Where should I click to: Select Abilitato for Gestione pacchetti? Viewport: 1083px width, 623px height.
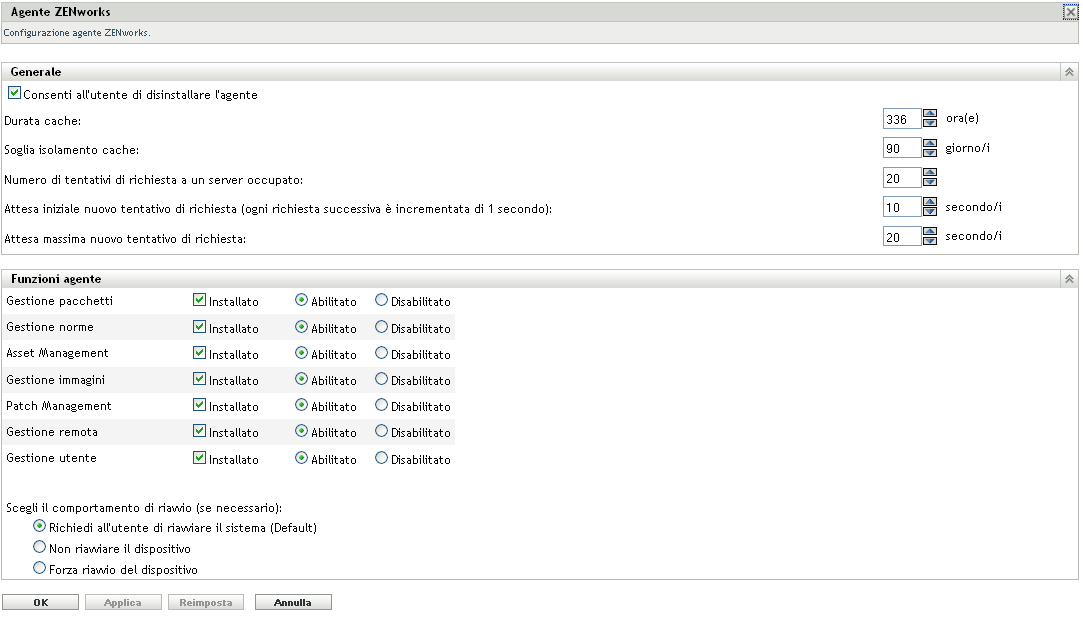coord(301,300)
